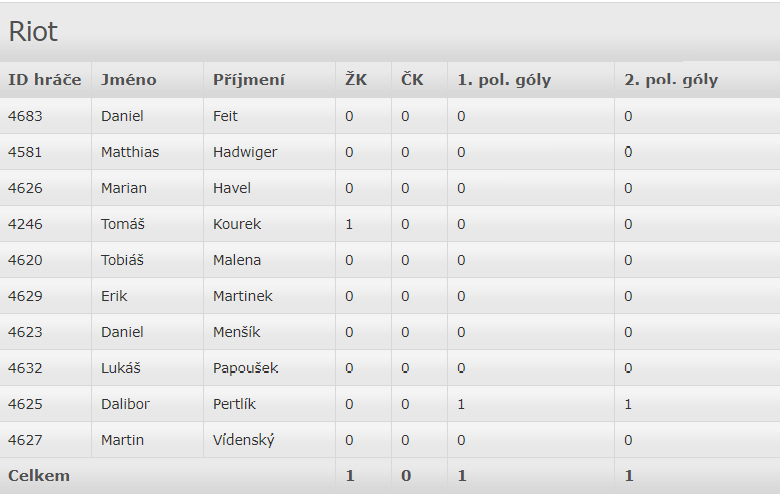Select the surname Malena
Screen dimensions: 781x496
237,260
